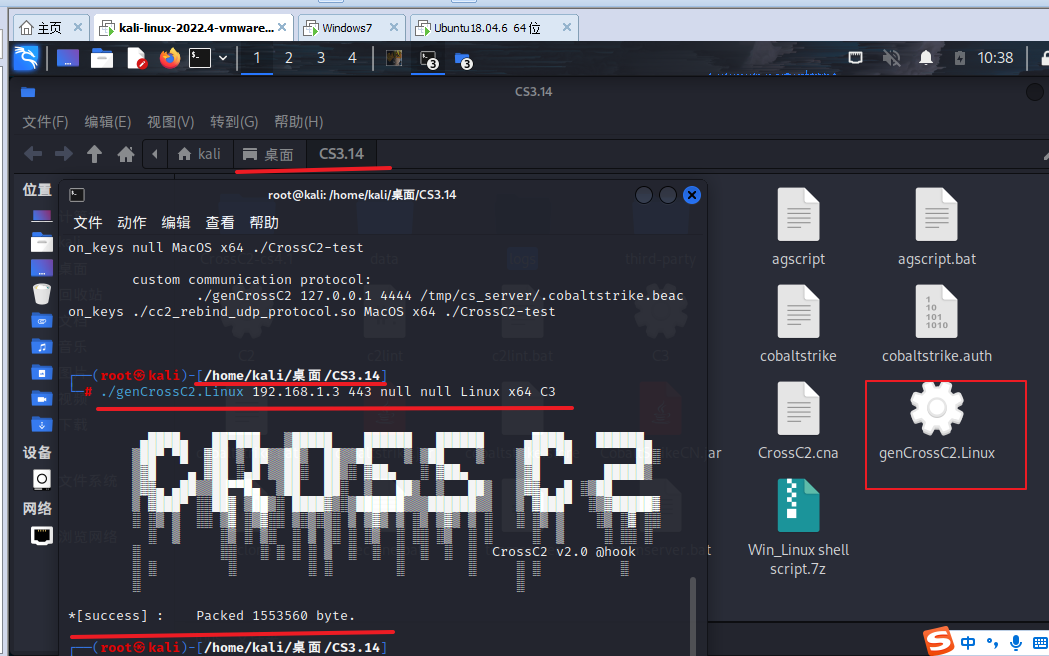Select the CS3.14 breadcrumb segment
The height and width of the screenshot is (656, 1049).
[341, 154]
